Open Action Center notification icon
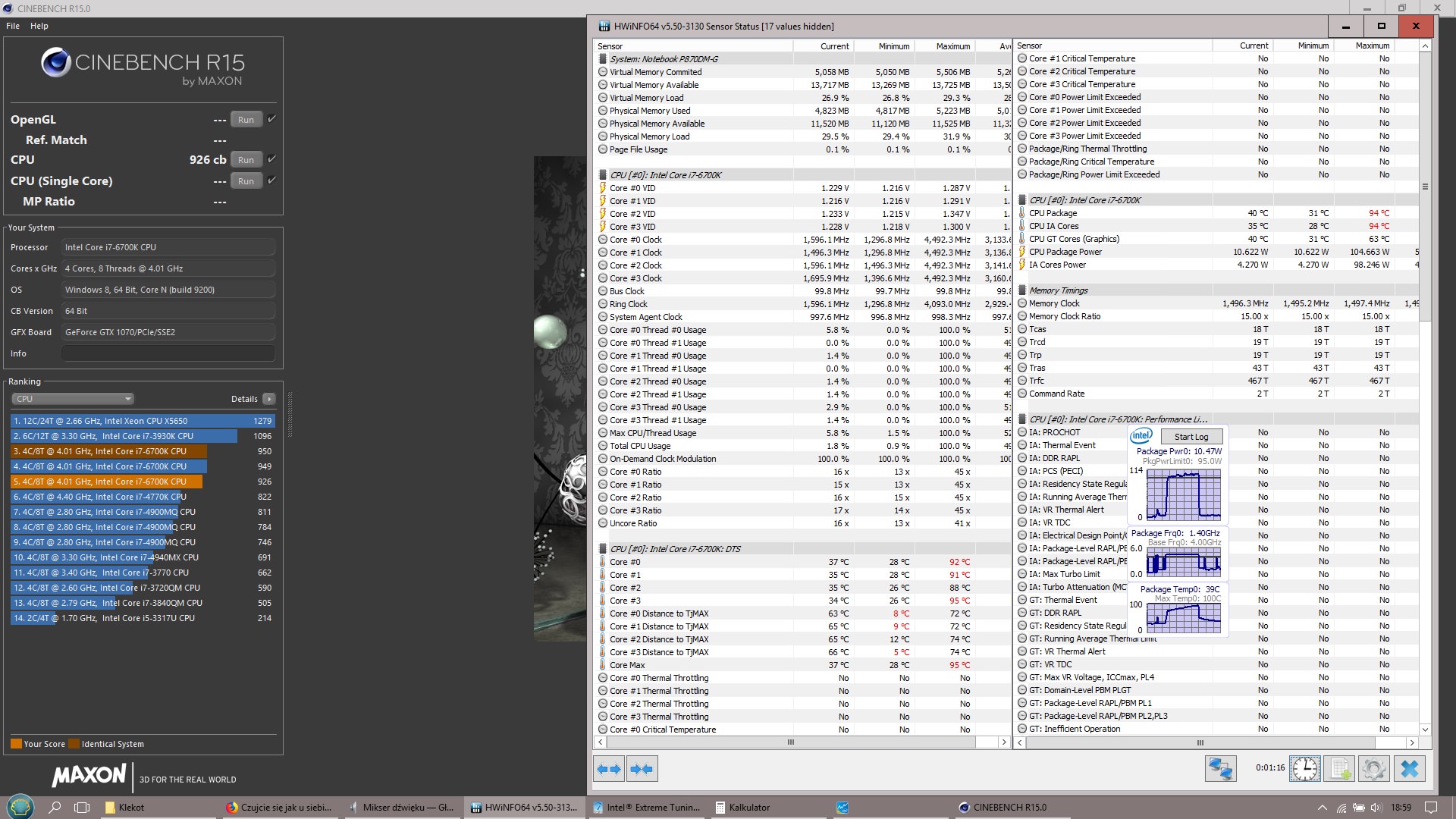The height and width of the screenshot is (819, 1456). pos(1430,808)
